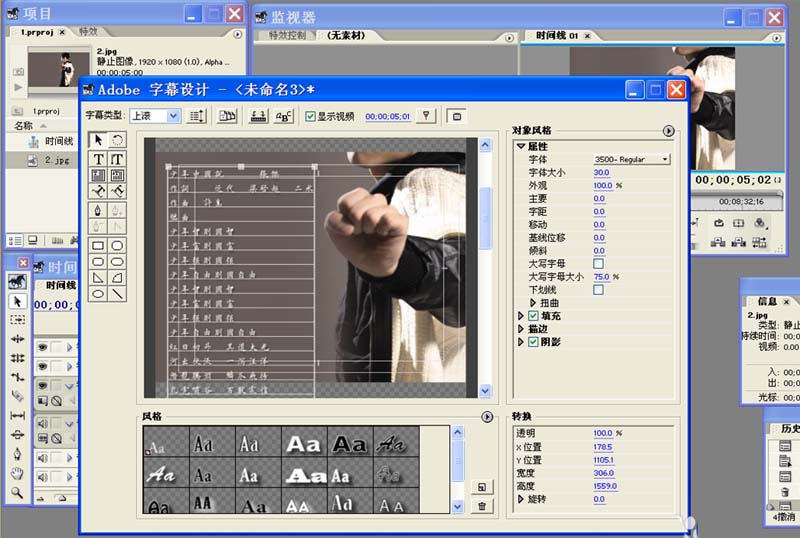Click the 透明 opacity value 100.0
800x538 pixels.
coord(603,433)
